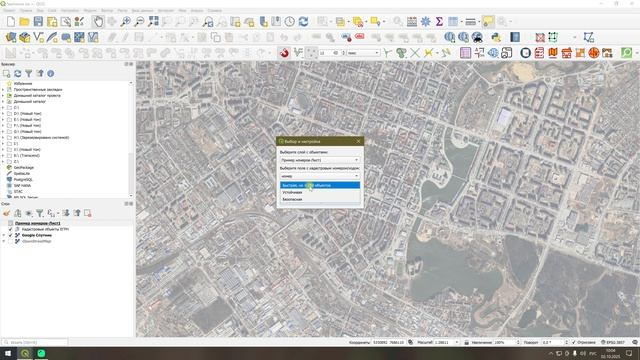
Task: Save project with floppy disk icon
Action: tap(38, 22)
